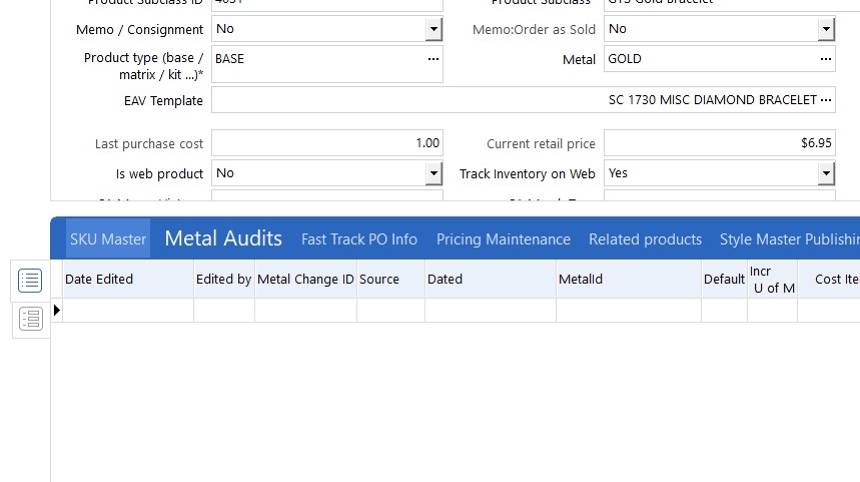The height and width of the screenshot is (482, 860).
Task: Click the Last purchase cost field
Action: point(326,143)
